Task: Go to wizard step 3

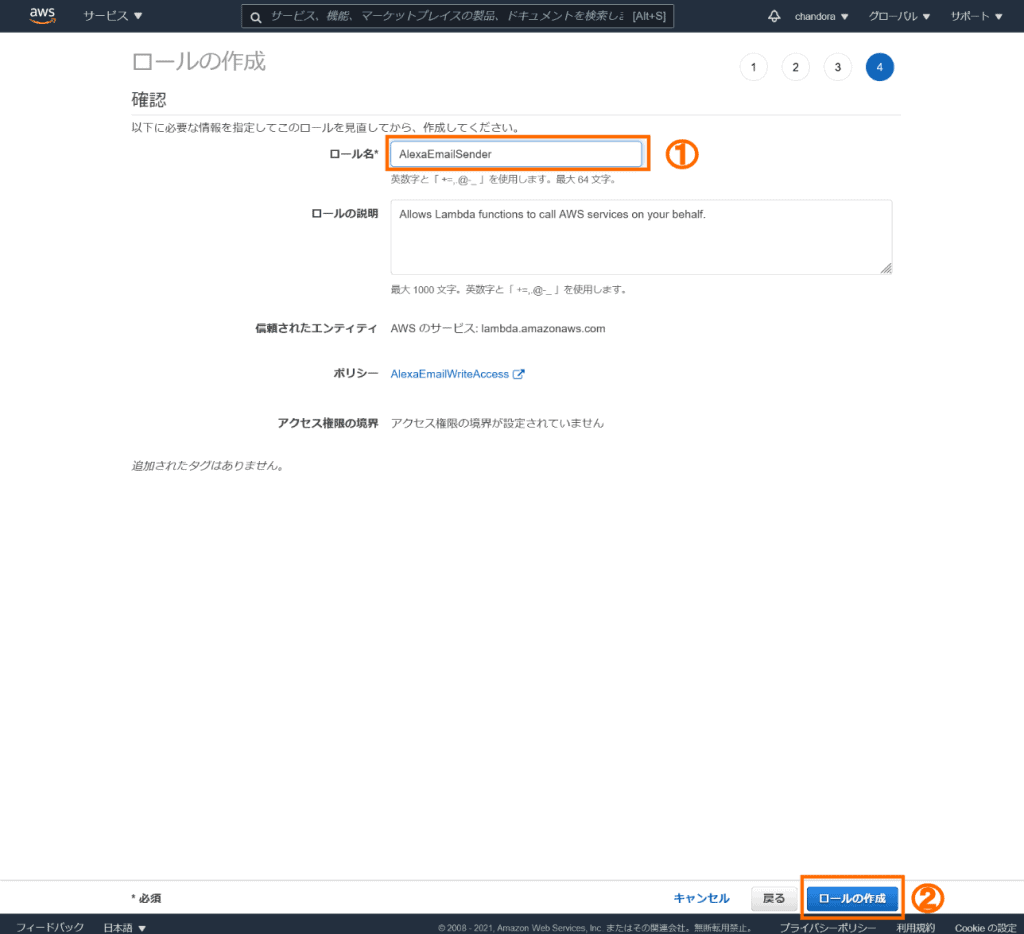Action: click(838, 67)
